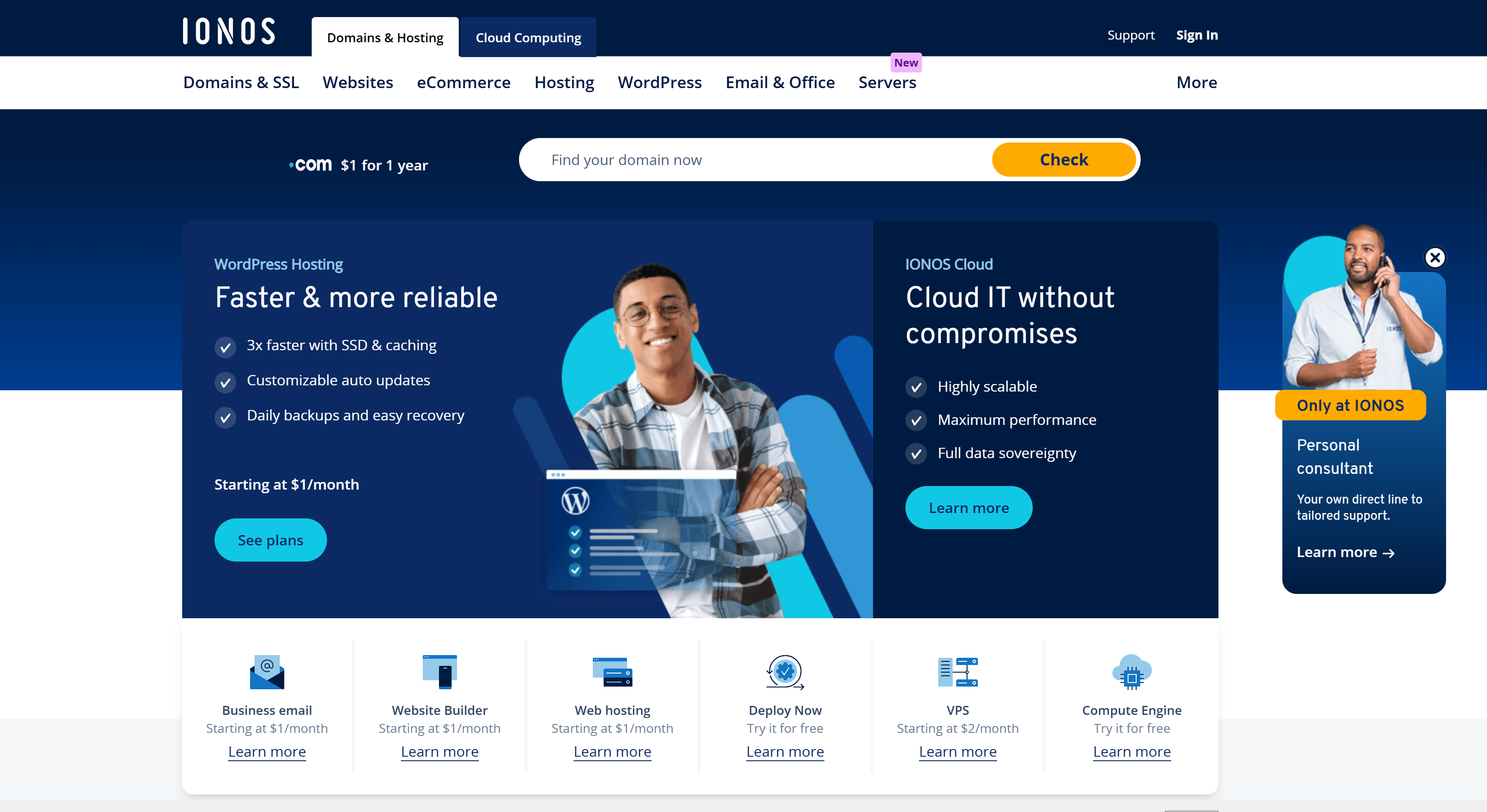Click Full data sovereignty text
The image size is (1487, 812).
[x=1007, y=454]
